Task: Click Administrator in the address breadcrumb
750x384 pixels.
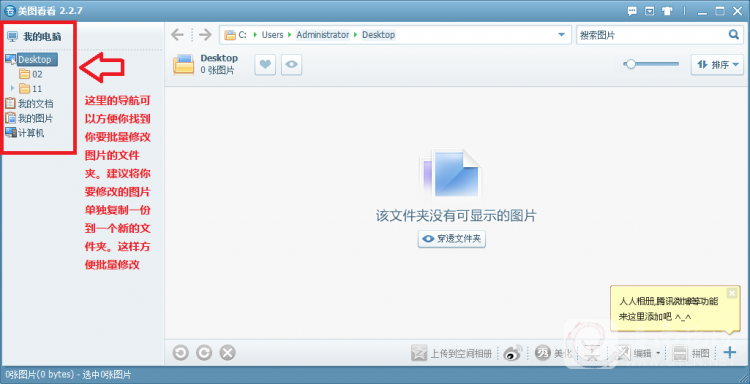Action: [323, 35]
